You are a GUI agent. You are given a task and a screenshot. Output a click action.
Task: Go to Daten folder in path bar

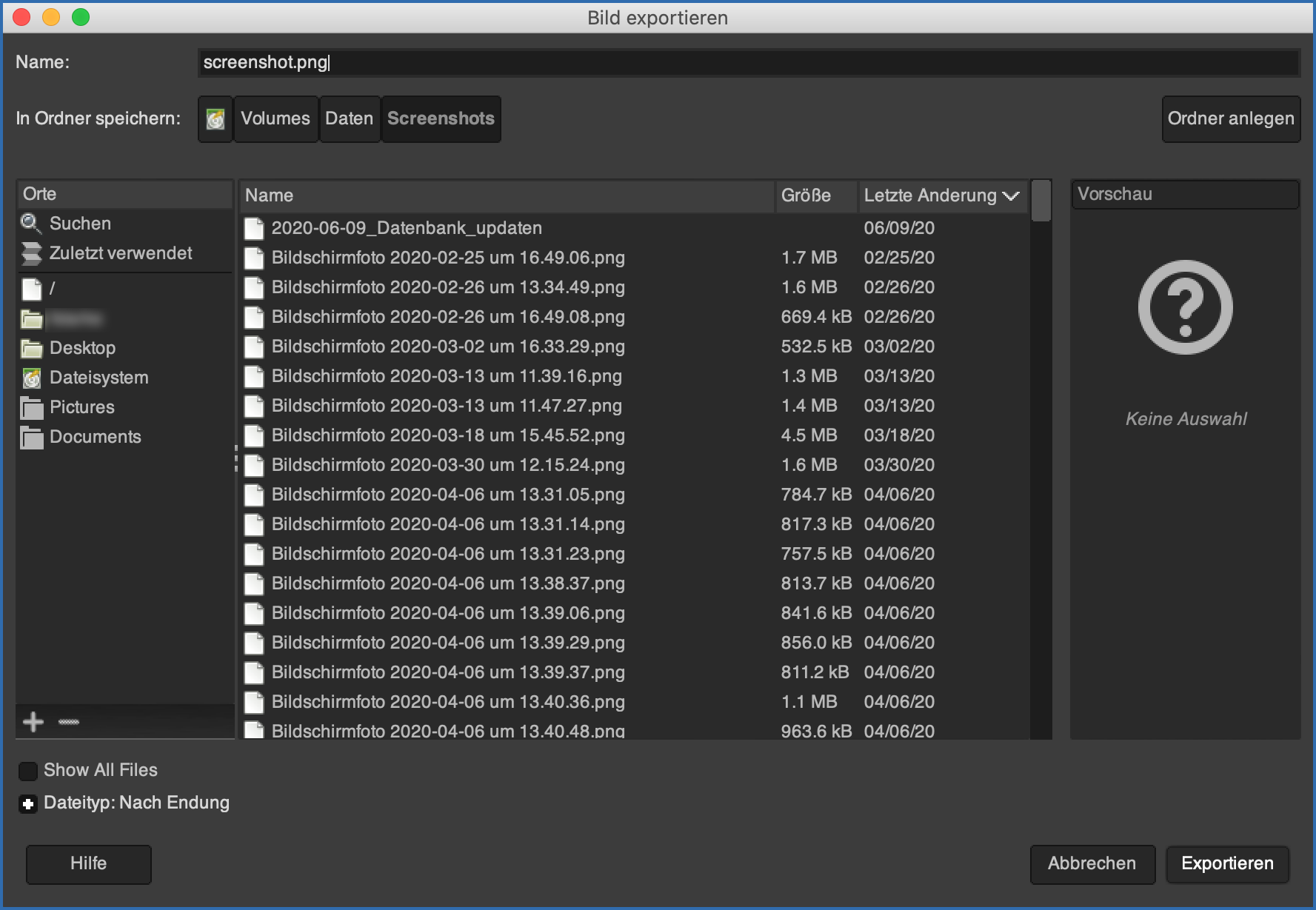pos(349,119)
